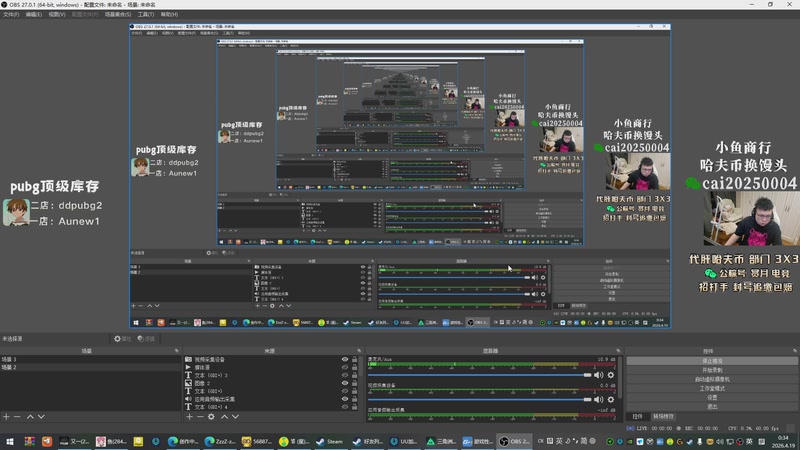Open Windows Start menu
This screenshot has width=800, height=450.
[x=10, y=441]
